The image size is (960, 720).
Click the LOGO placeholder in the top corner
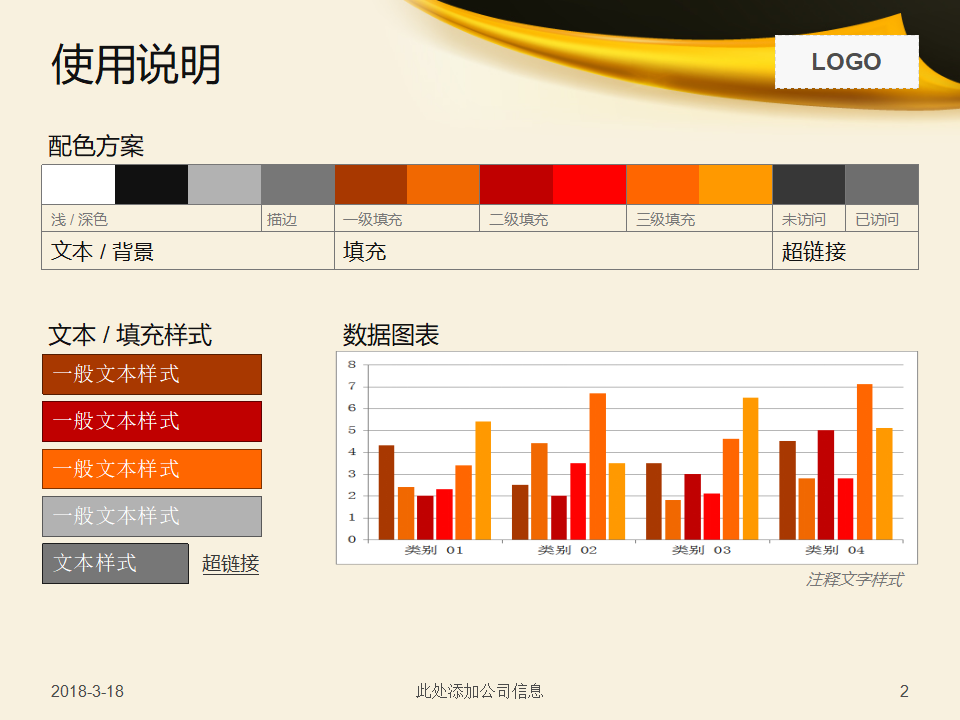[x=847, y=61]
